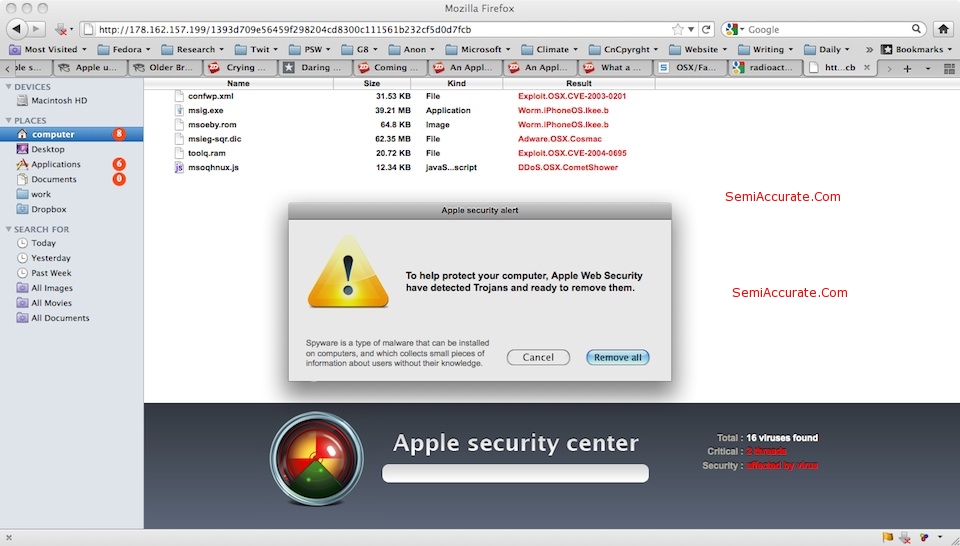Screen dimensions: 960x546
Task: Switch to the Crying ... tab
Action: point(238,68)
